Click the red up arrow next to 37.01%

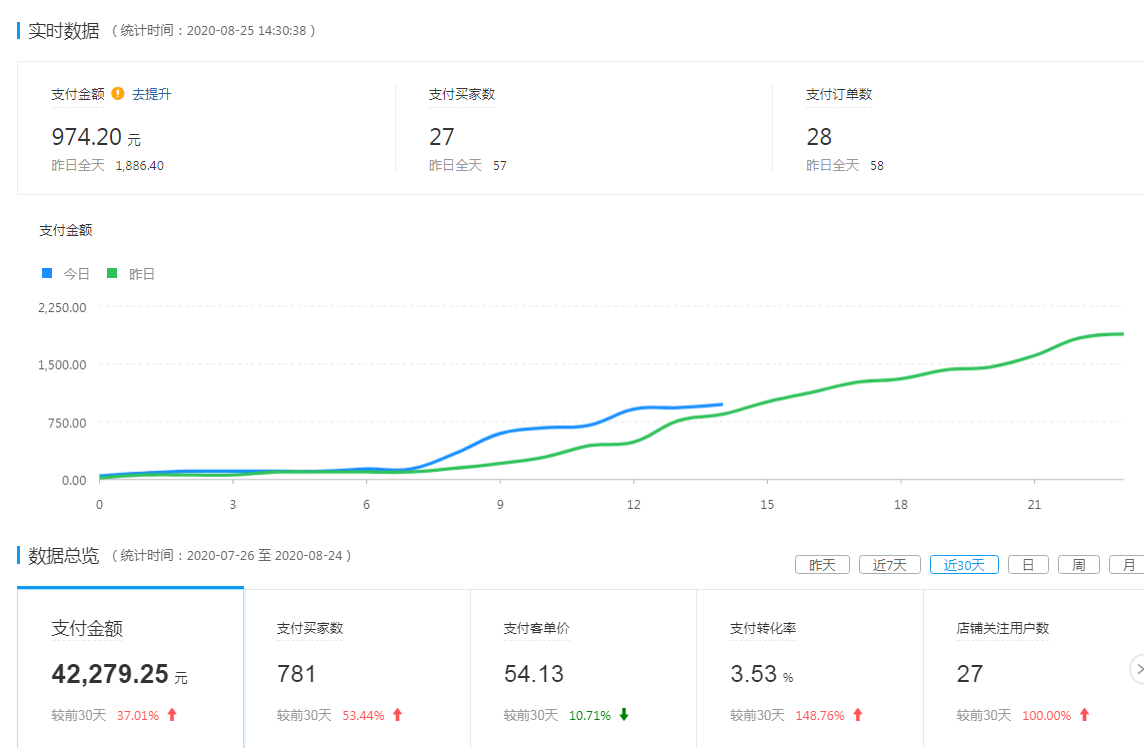[172, 714]
